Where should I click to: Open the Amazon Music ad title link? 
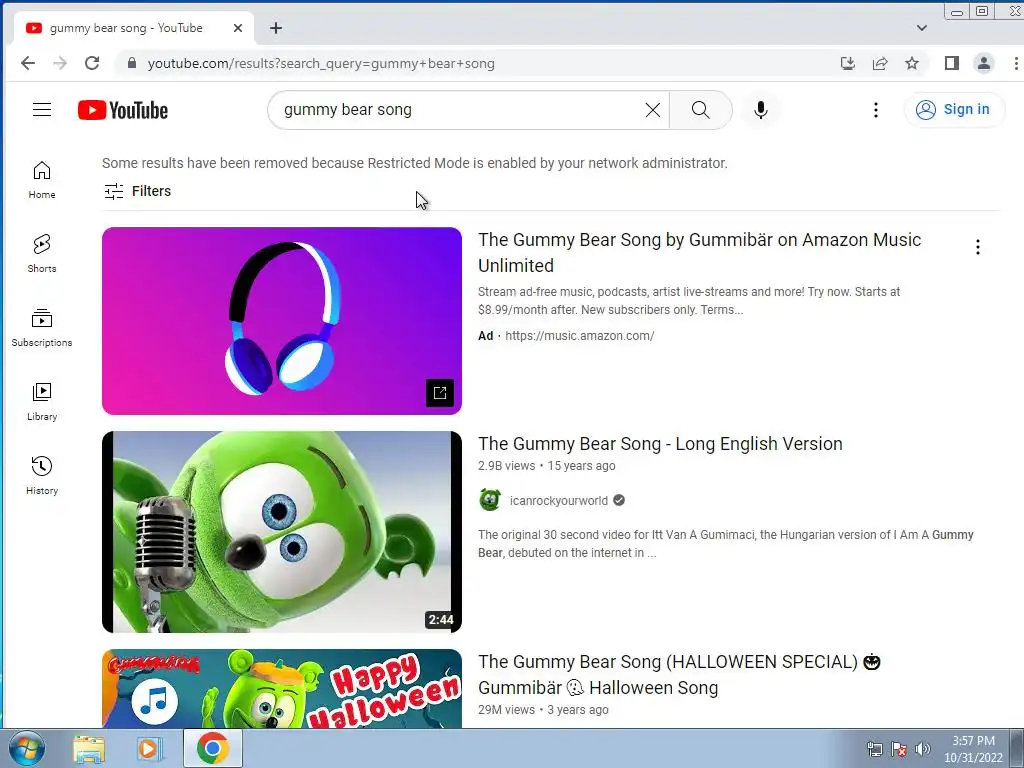click(699, 253)
